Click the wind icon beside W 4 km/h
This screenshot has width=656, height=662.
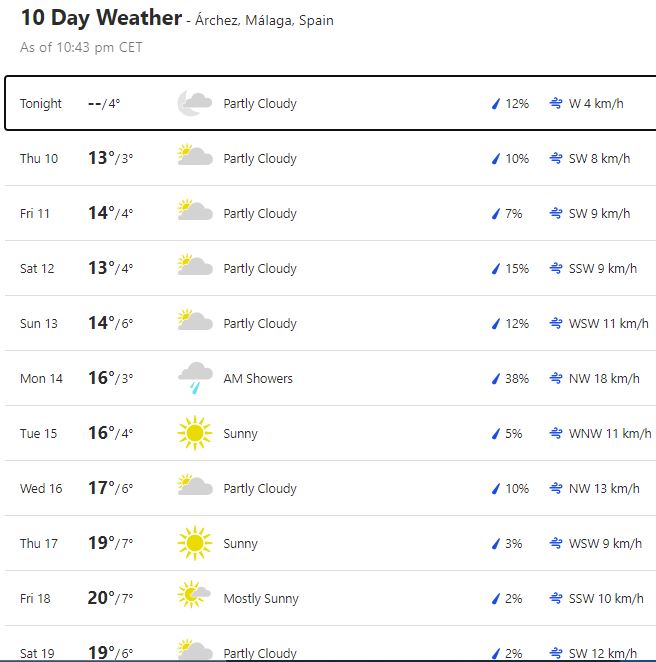pyautogui.click(x=556, y=104)
